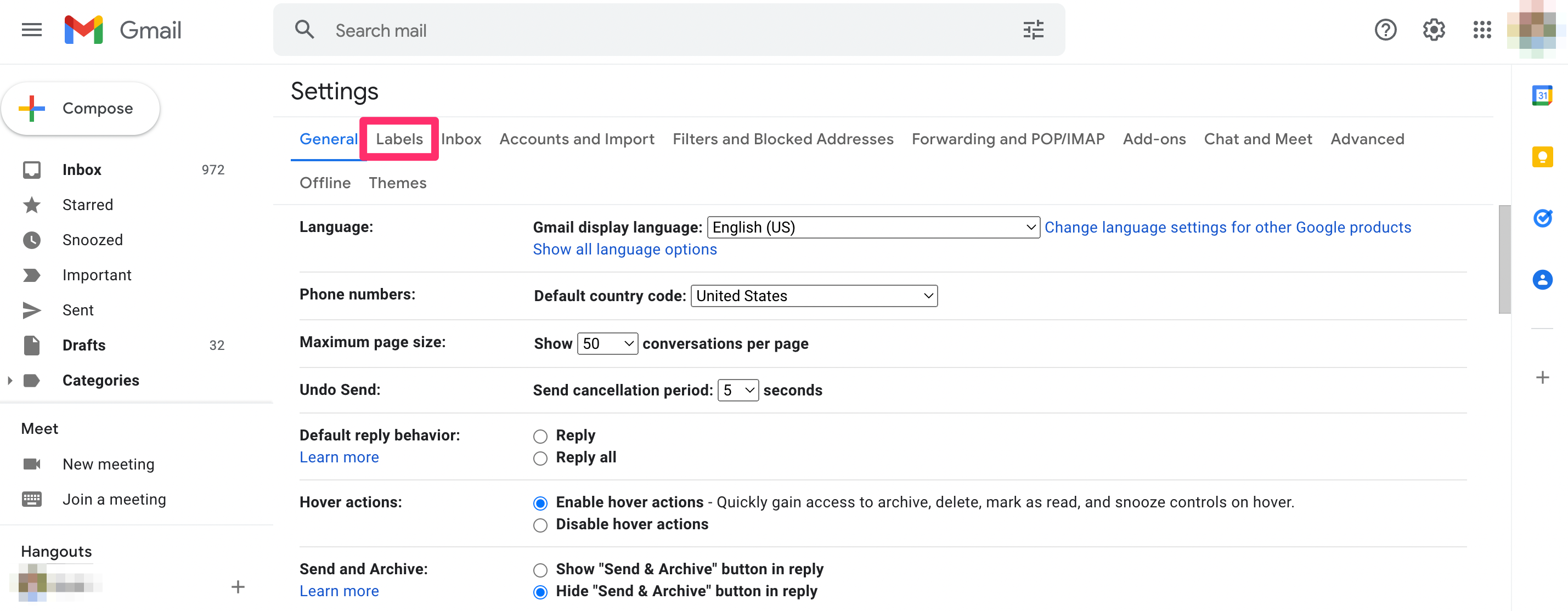The width and height of the screenshot is (1568, 611).
Task: Change conversations shown per page
Action: point(607,343)
